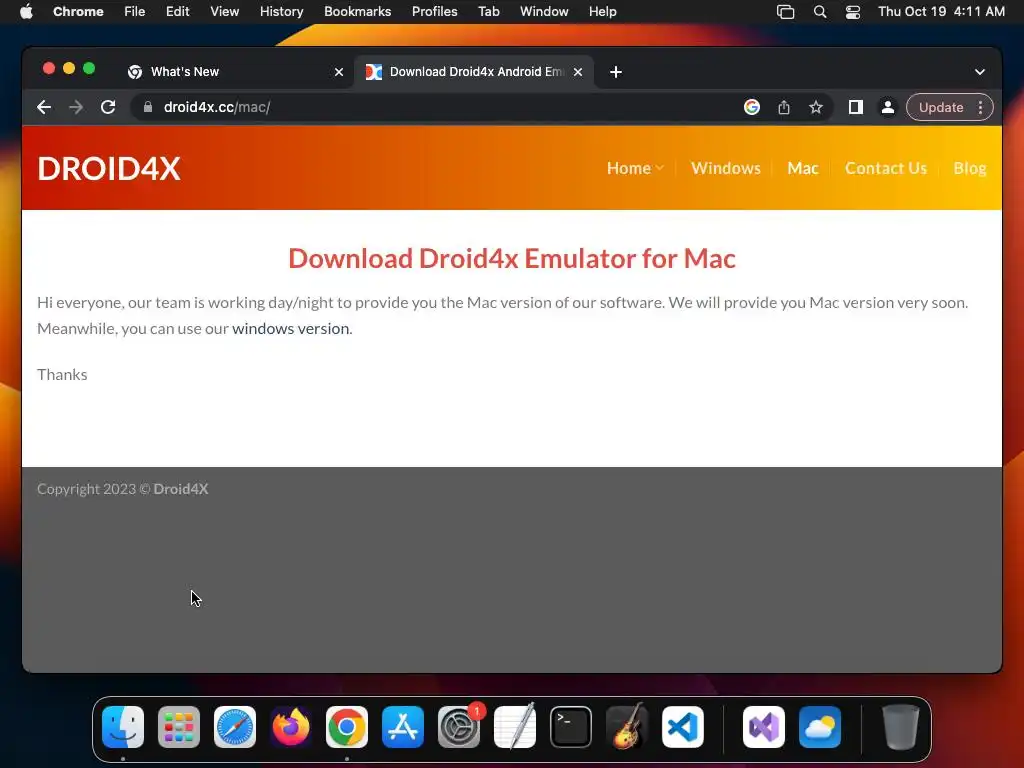Click the DROID4X site logo

pos(108,168)
